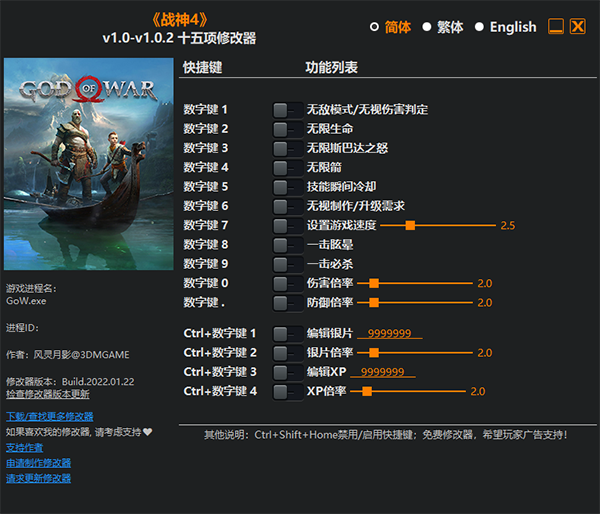
Task: Toggle 防御倍率 switch
Action: pyautogui.click(x=288, y=303)
